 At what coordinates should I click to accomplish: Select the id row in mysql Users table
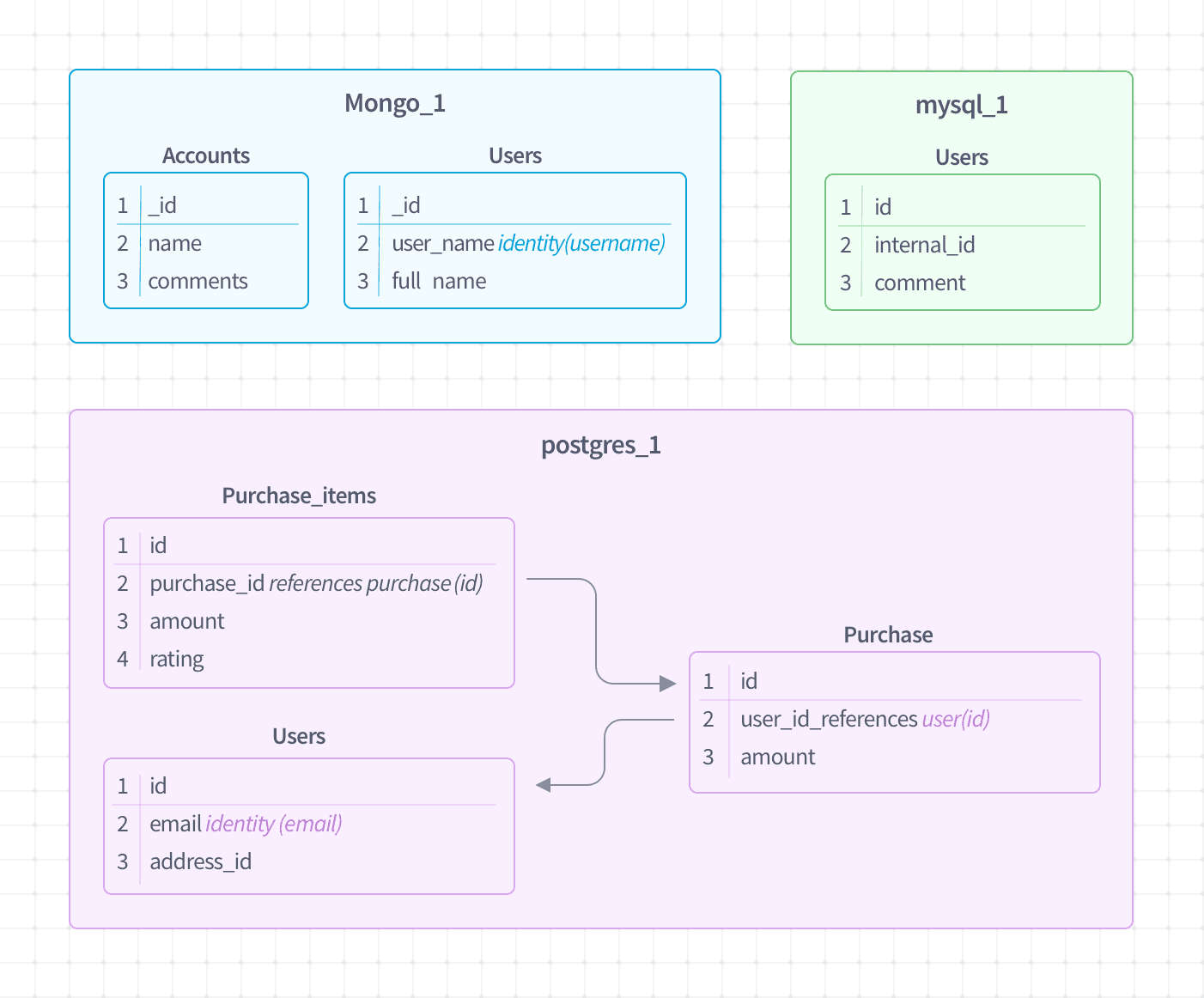click(962, 207)
